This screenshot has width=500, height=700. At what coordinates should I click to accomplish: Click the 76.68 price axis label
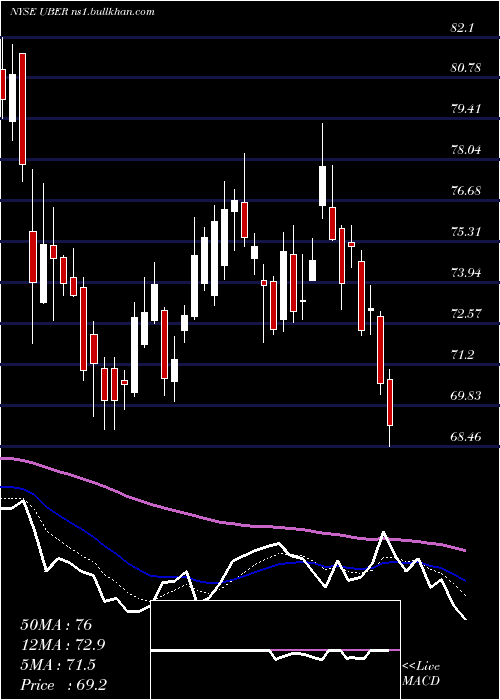466,191
